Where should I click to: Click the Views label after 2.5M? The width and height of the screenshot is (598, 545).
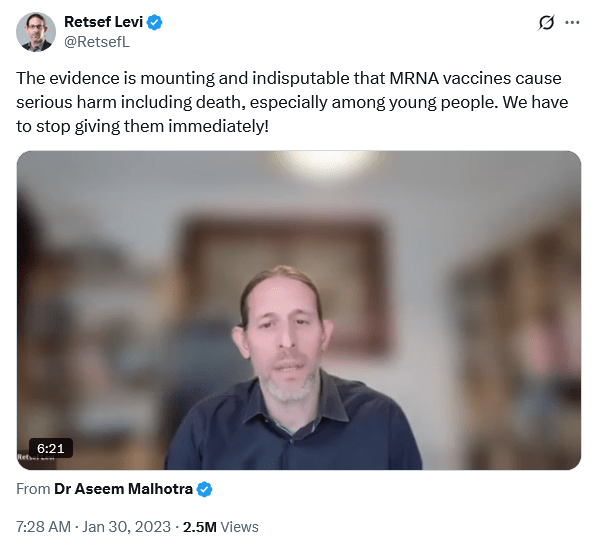pyautogui.click(x=240, y=527)
